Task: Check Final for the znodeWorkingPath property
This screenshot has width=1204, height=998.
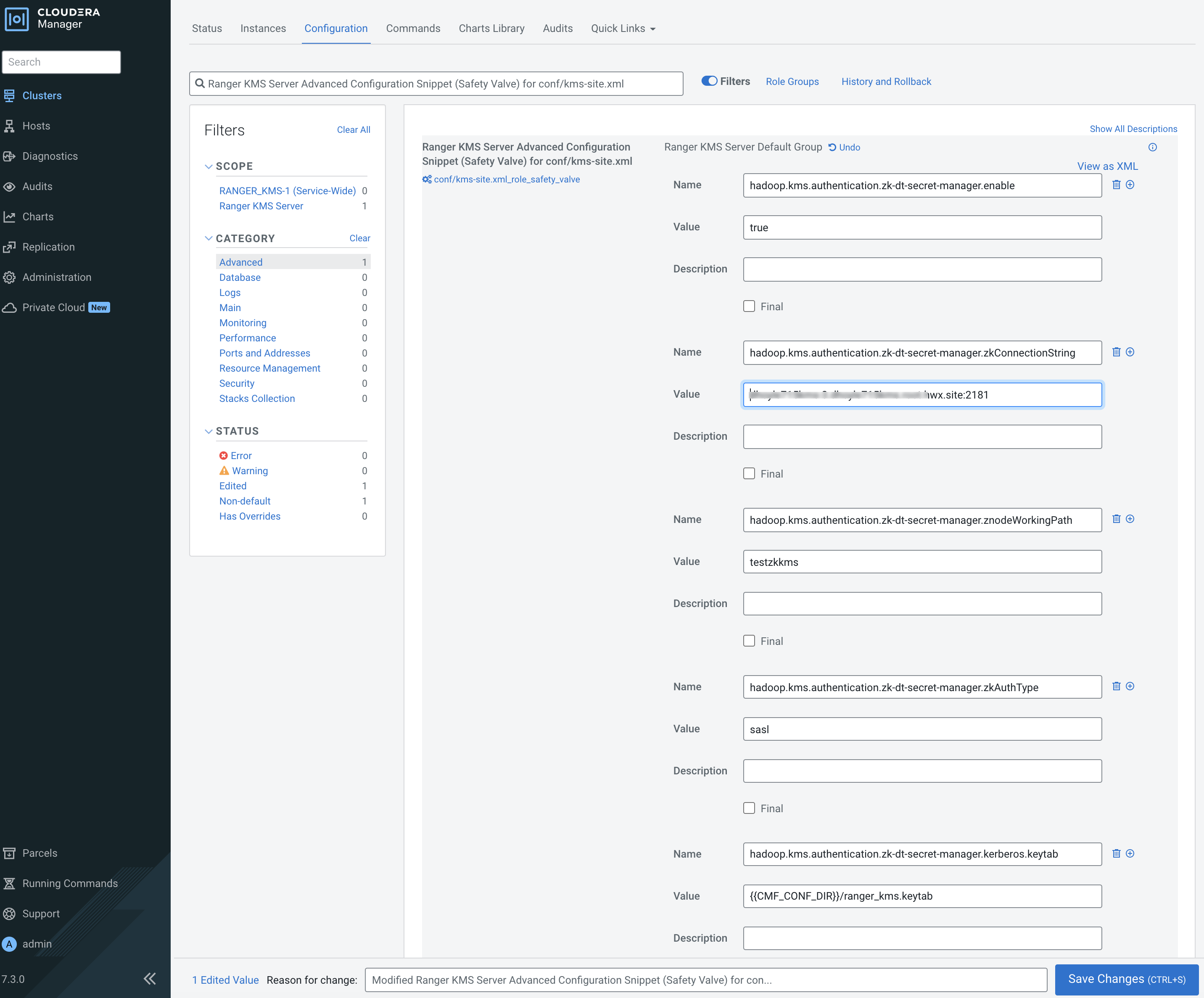Action: 749,641
